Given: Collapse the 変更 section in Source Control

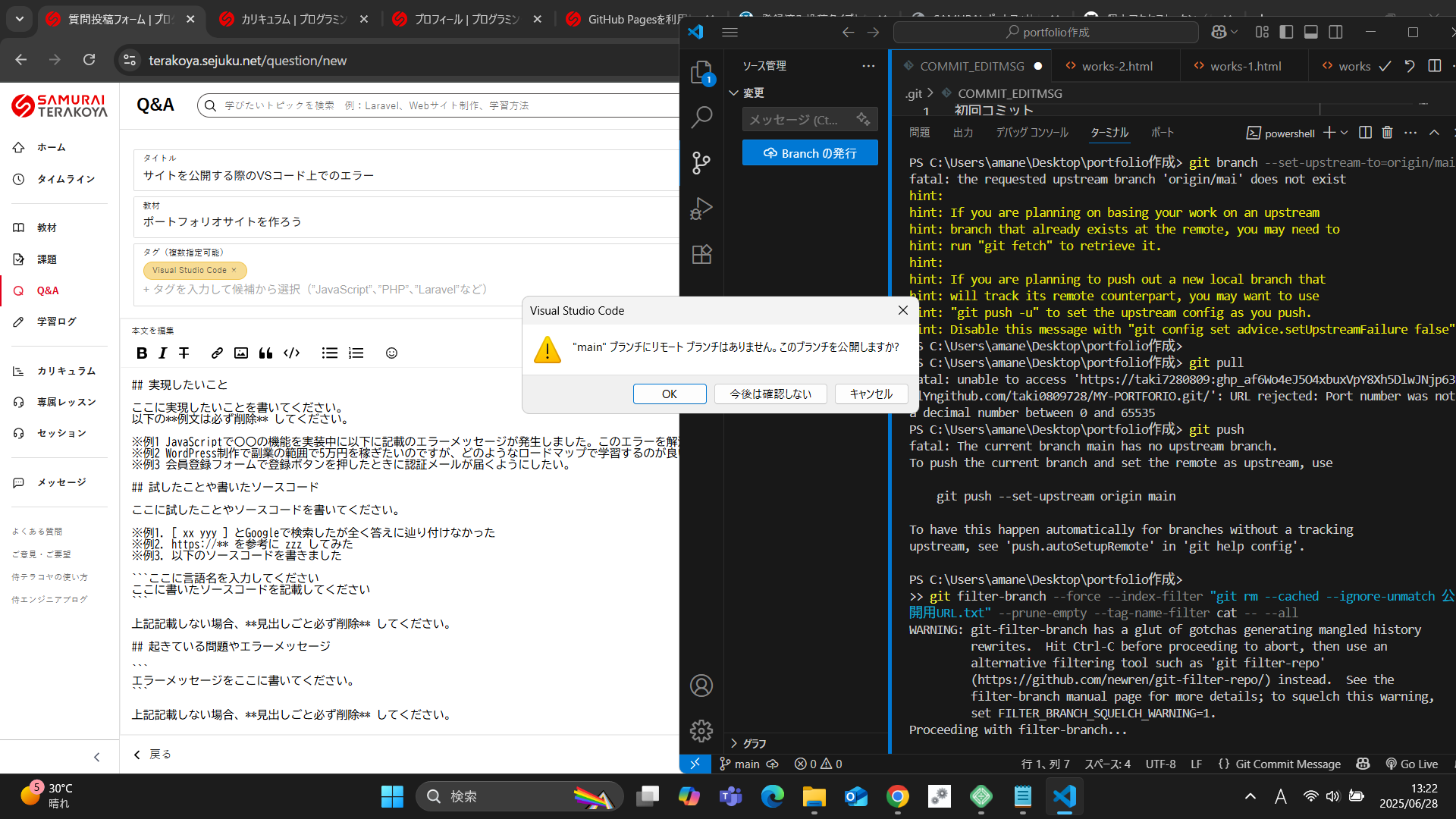Looking at the screenshot, I should 733,92.
